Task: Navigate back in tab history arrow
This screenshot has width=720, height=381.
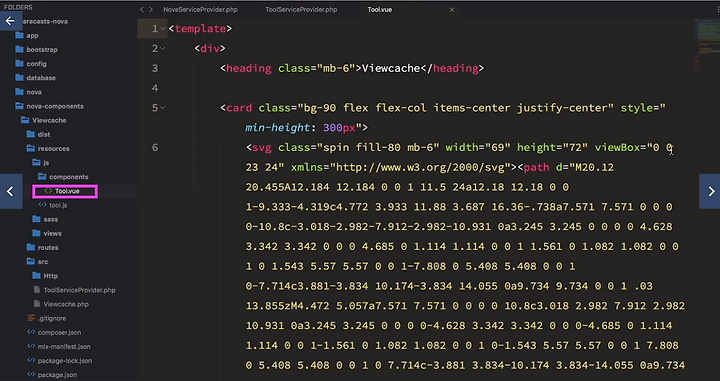Action: pyautogui.click(x=142, y=10)
